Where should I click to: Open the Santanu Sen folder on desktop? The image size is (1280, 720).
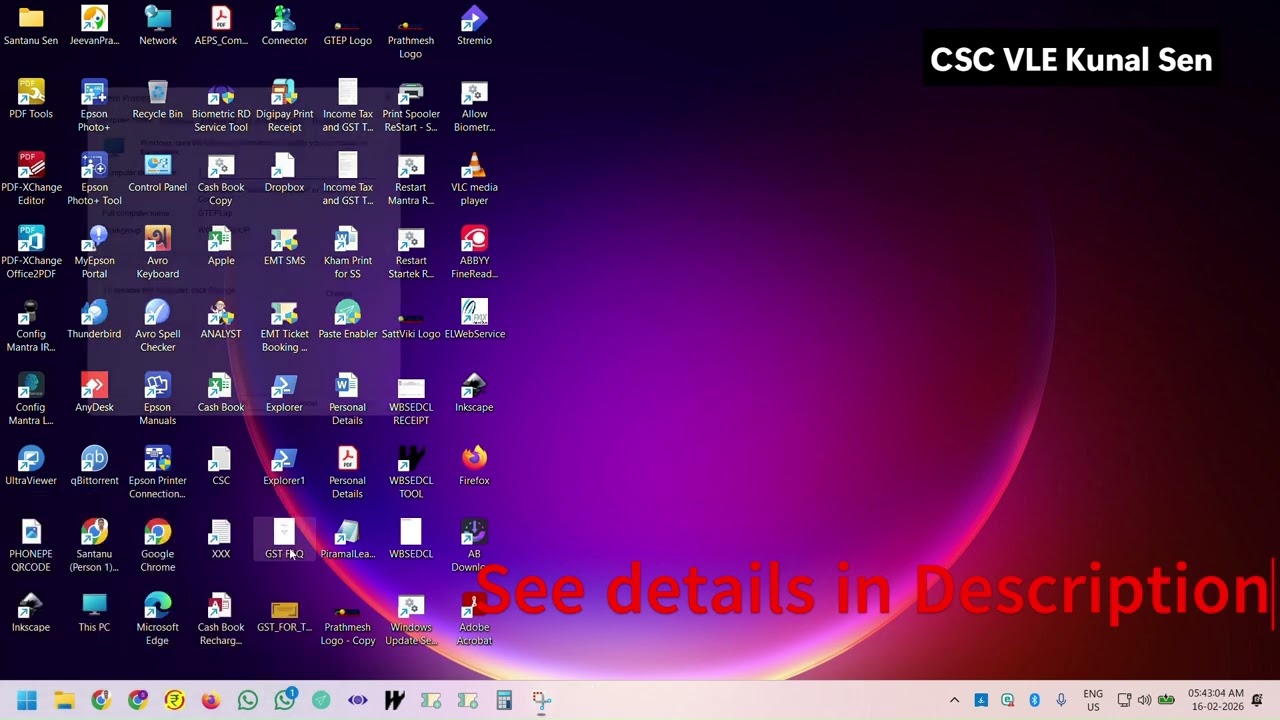tap(31, 26)
